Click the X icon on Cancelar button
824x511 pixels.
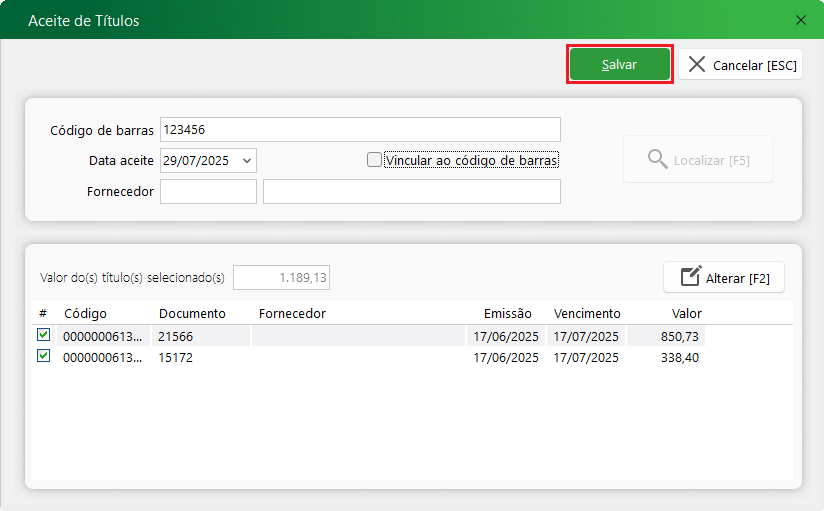(x=697, y=64)
